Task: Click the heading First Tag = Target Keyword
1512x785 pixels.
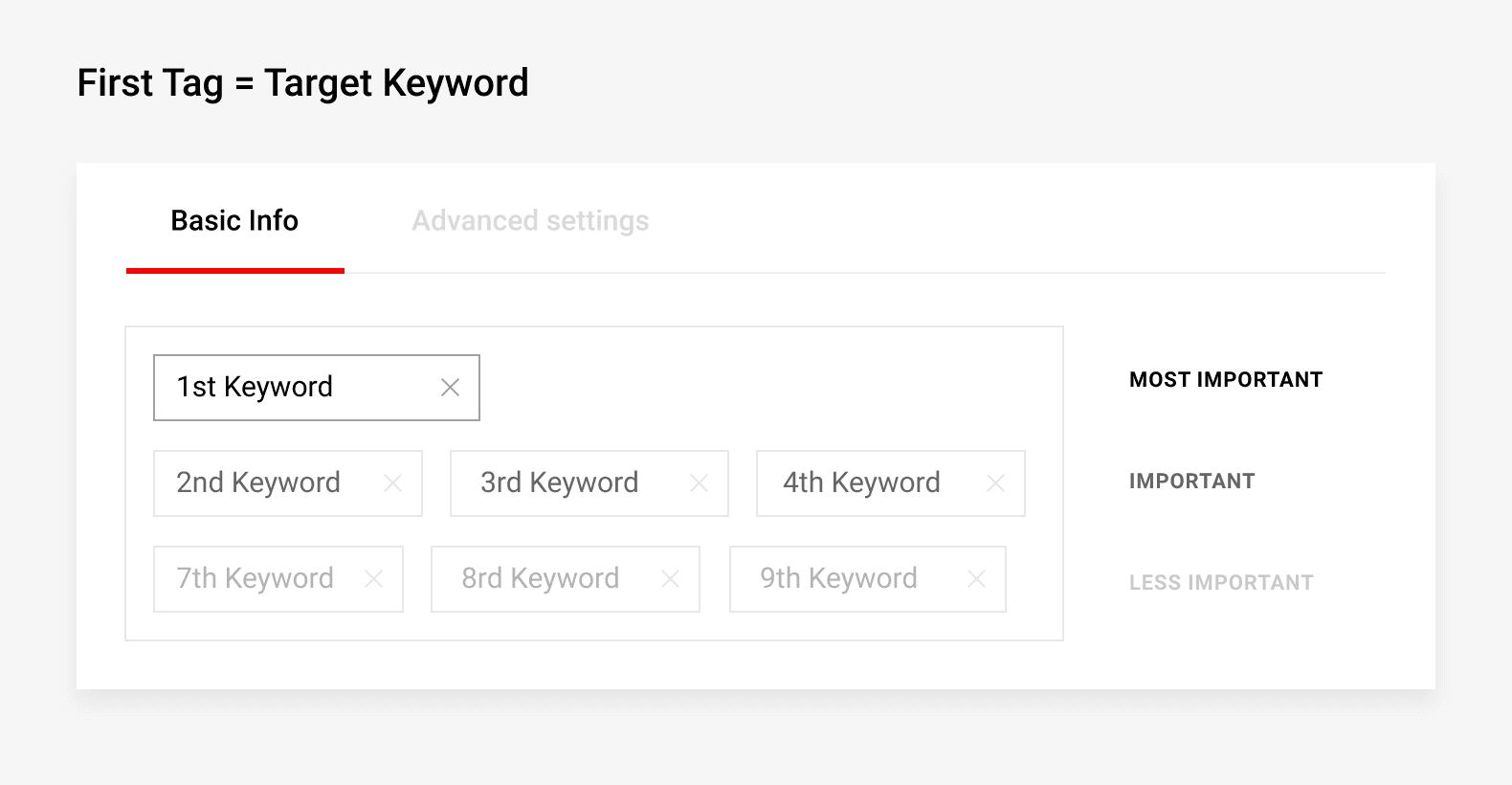Action: pyautogui.click(x=302, y=83)
